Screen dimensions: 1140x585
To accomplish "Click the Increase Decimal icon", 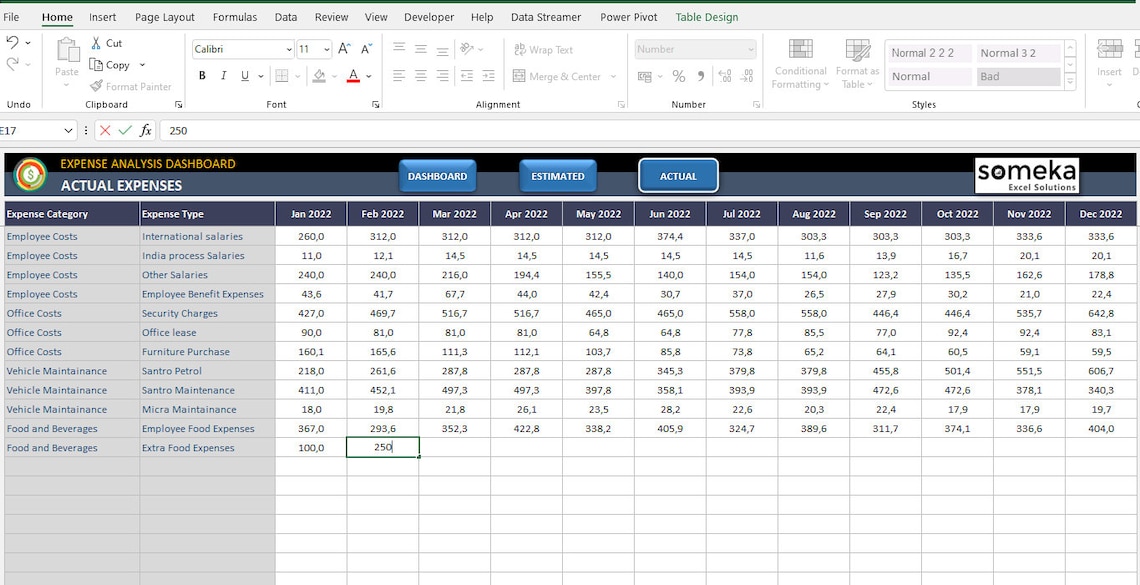I will click(725, 75).
